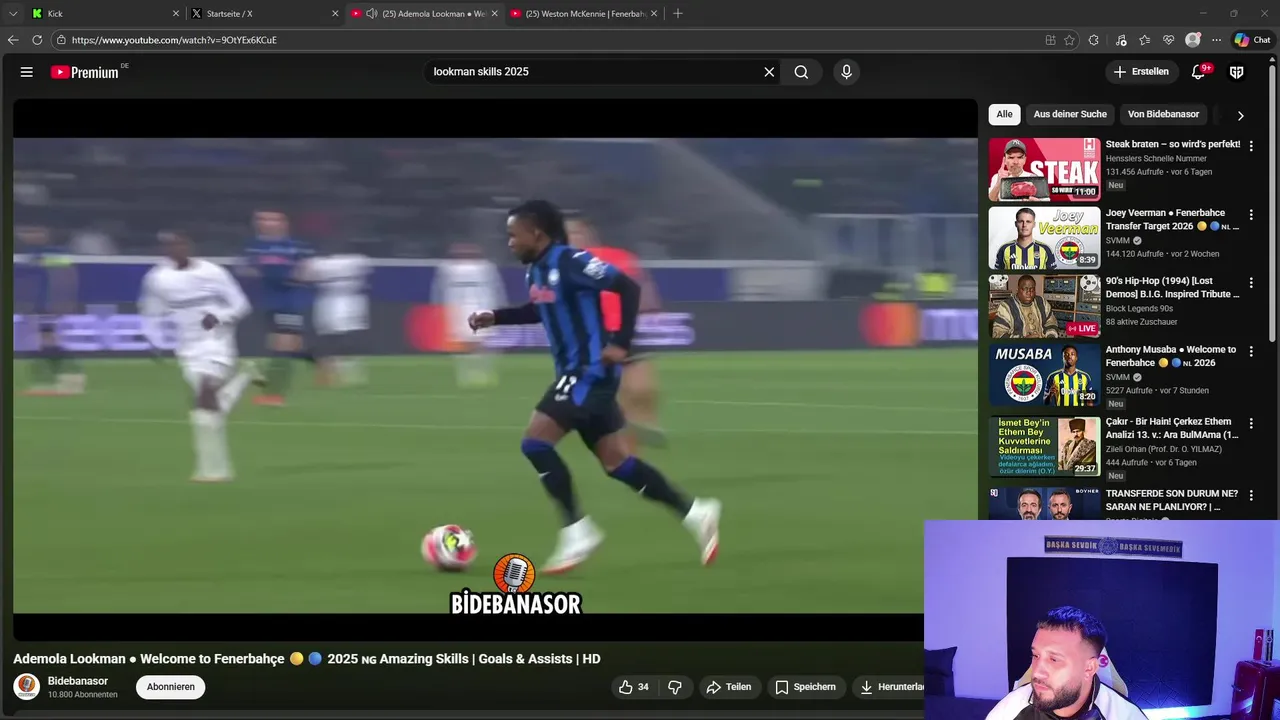Open the browser profile picture
Viewport: 1280px width, 720px height.
pyautogui.click(x=1193, y=40)
